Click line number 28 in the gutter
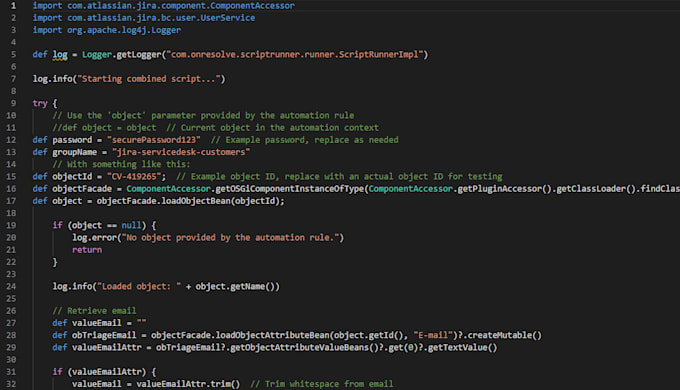Screen dimensions: 680x390 (x=11, y=335)
